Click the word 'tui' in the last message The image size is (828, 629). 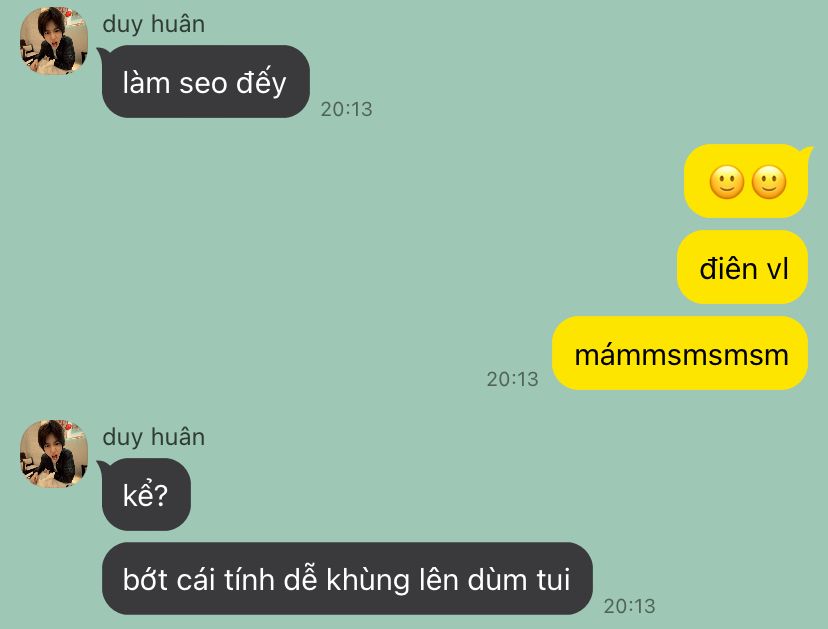point(553,579)
